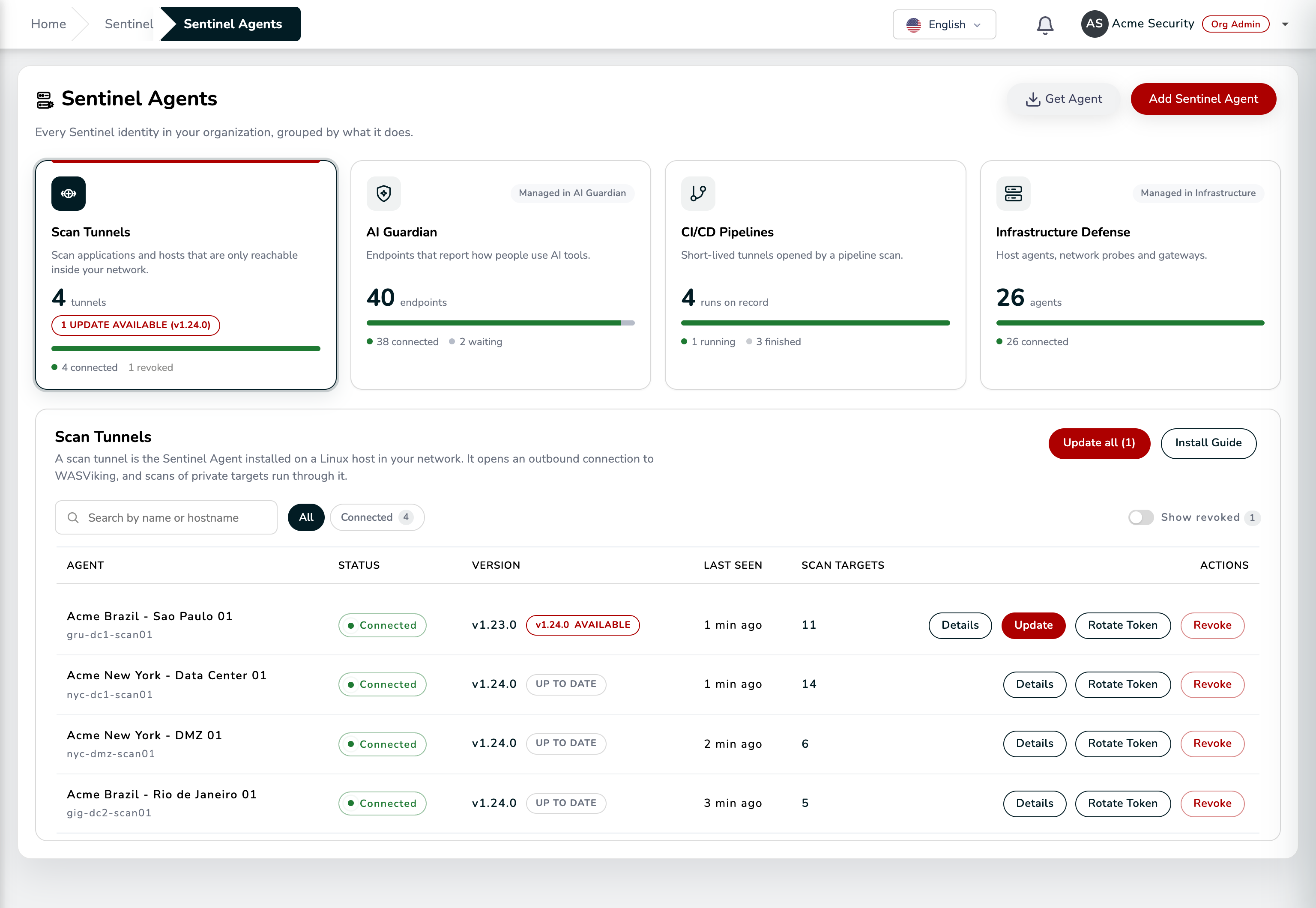The height and width of the screenshot is (908, 1316).
Task: Go to Home breadcrumb
Action: [x=48, y=24]
